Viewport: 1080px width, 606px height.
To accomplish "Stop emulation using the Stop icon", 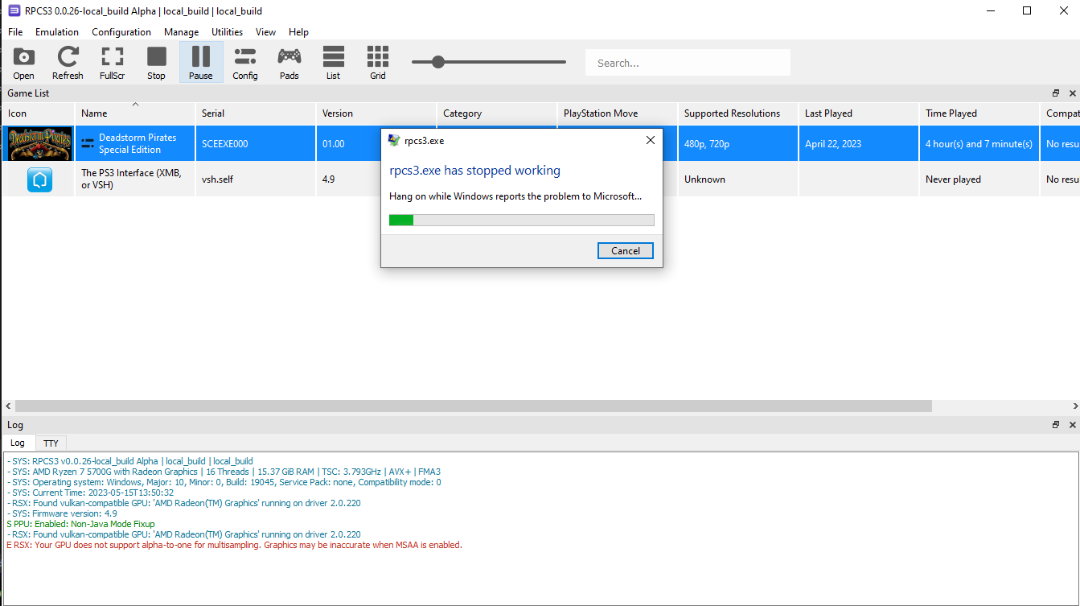I will tap(156, 62).
